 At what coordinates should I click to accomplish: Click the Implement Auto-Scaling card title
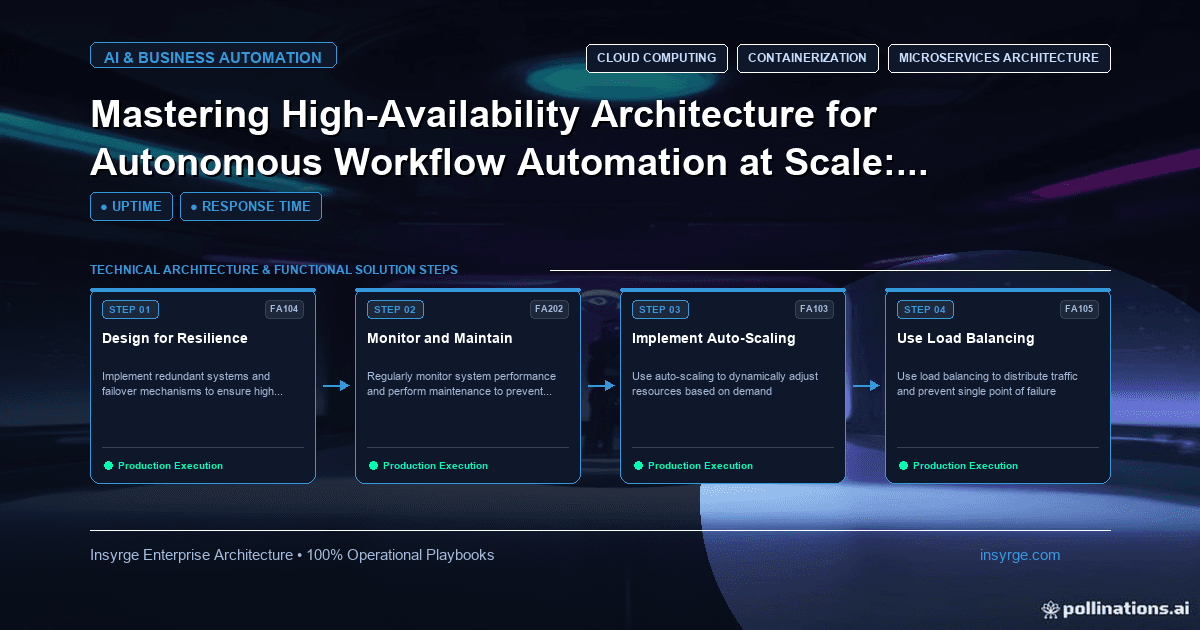click(x=714, y=339)
